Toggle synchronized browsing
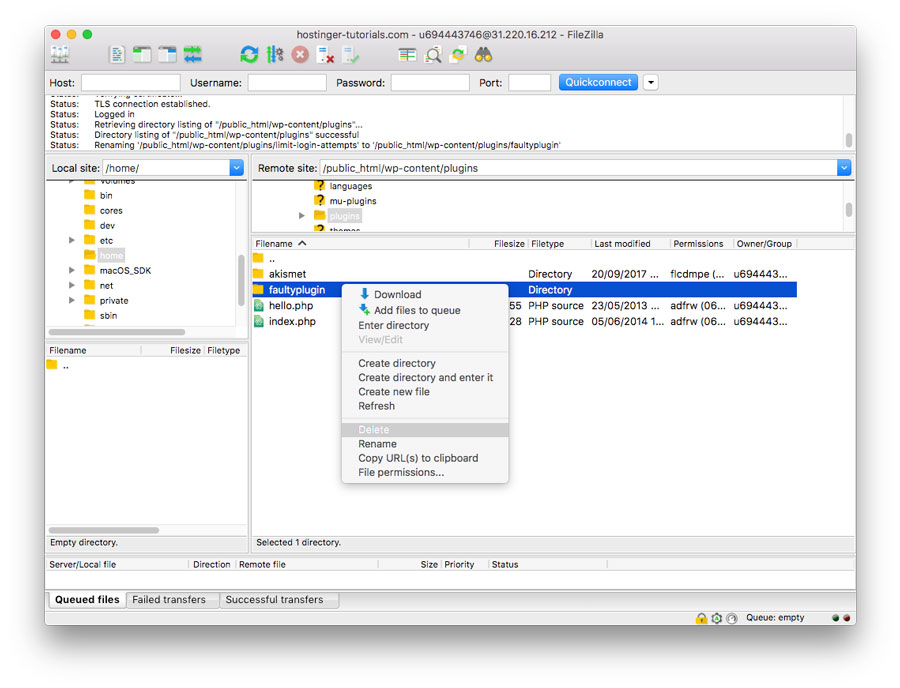900x688 pixels. pyautogui.click(x=458, y=55)
